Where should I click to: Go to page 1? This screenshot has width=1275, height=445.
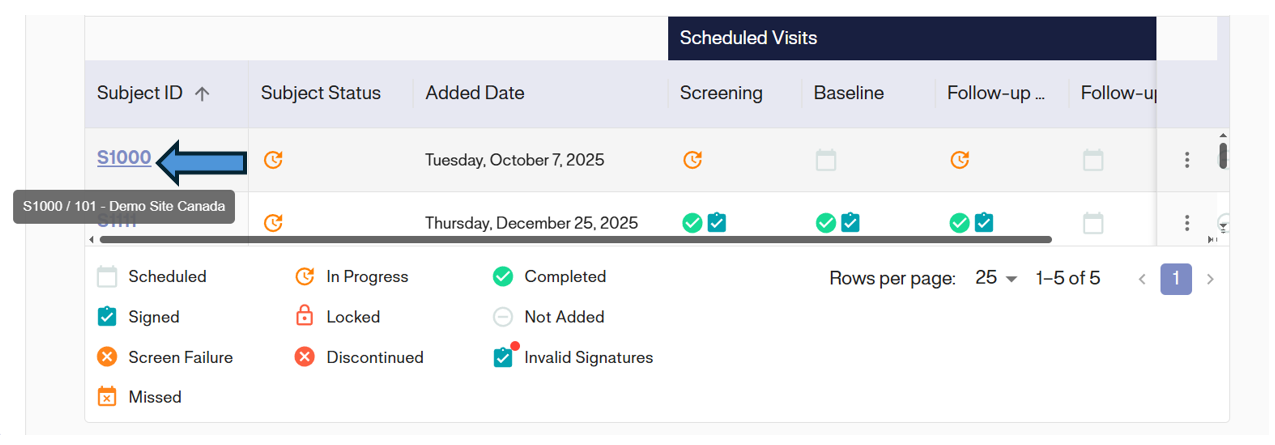1176,279
